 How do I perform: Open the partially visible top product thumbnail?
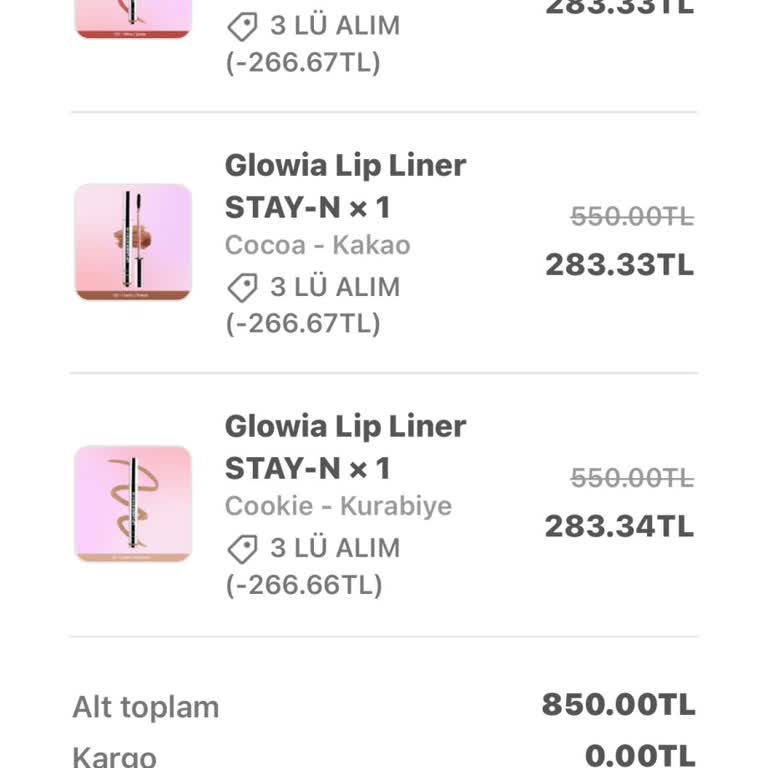pos(133,18)
